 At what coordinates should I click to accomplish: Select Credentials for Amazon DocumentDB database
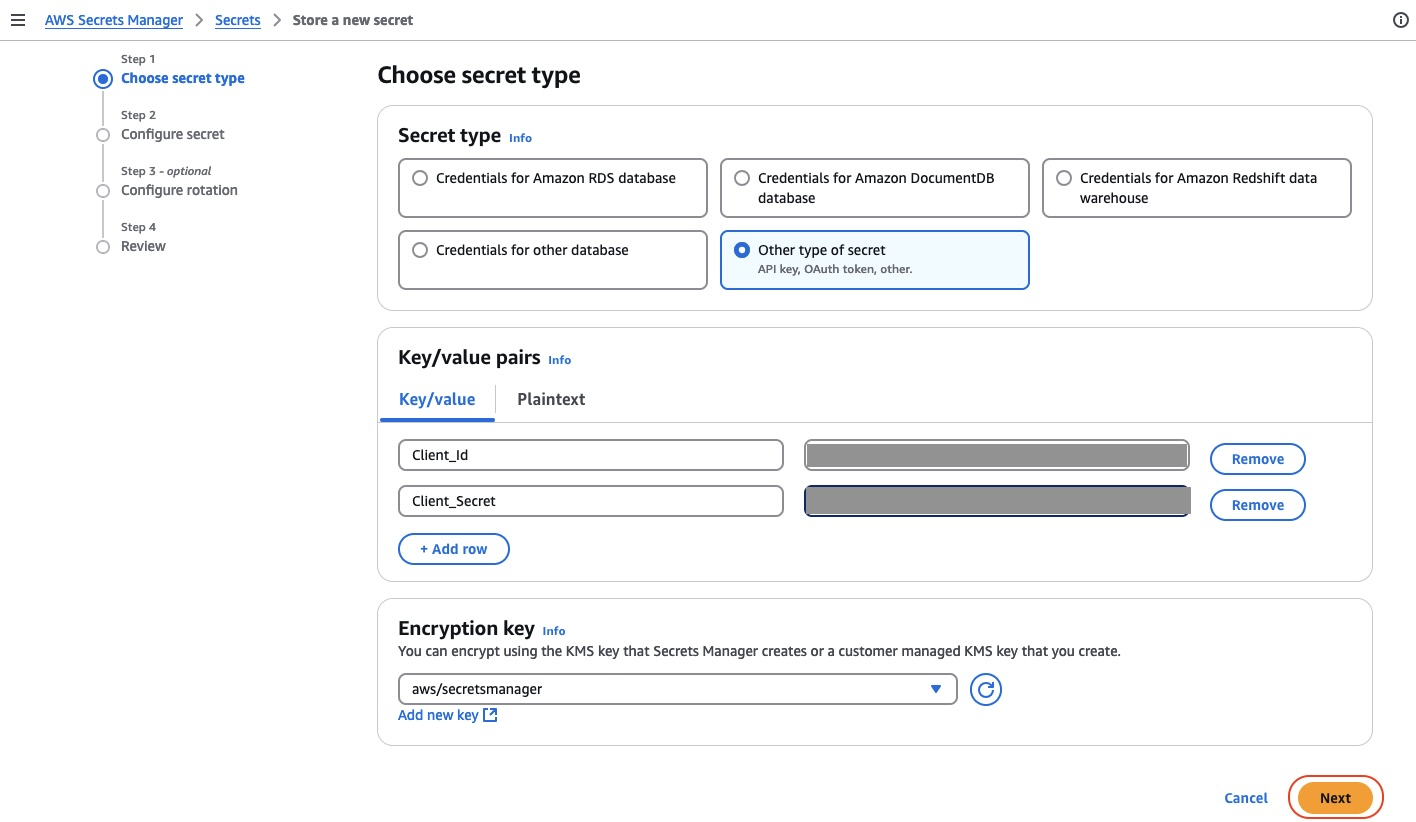(x=742, y=177)
